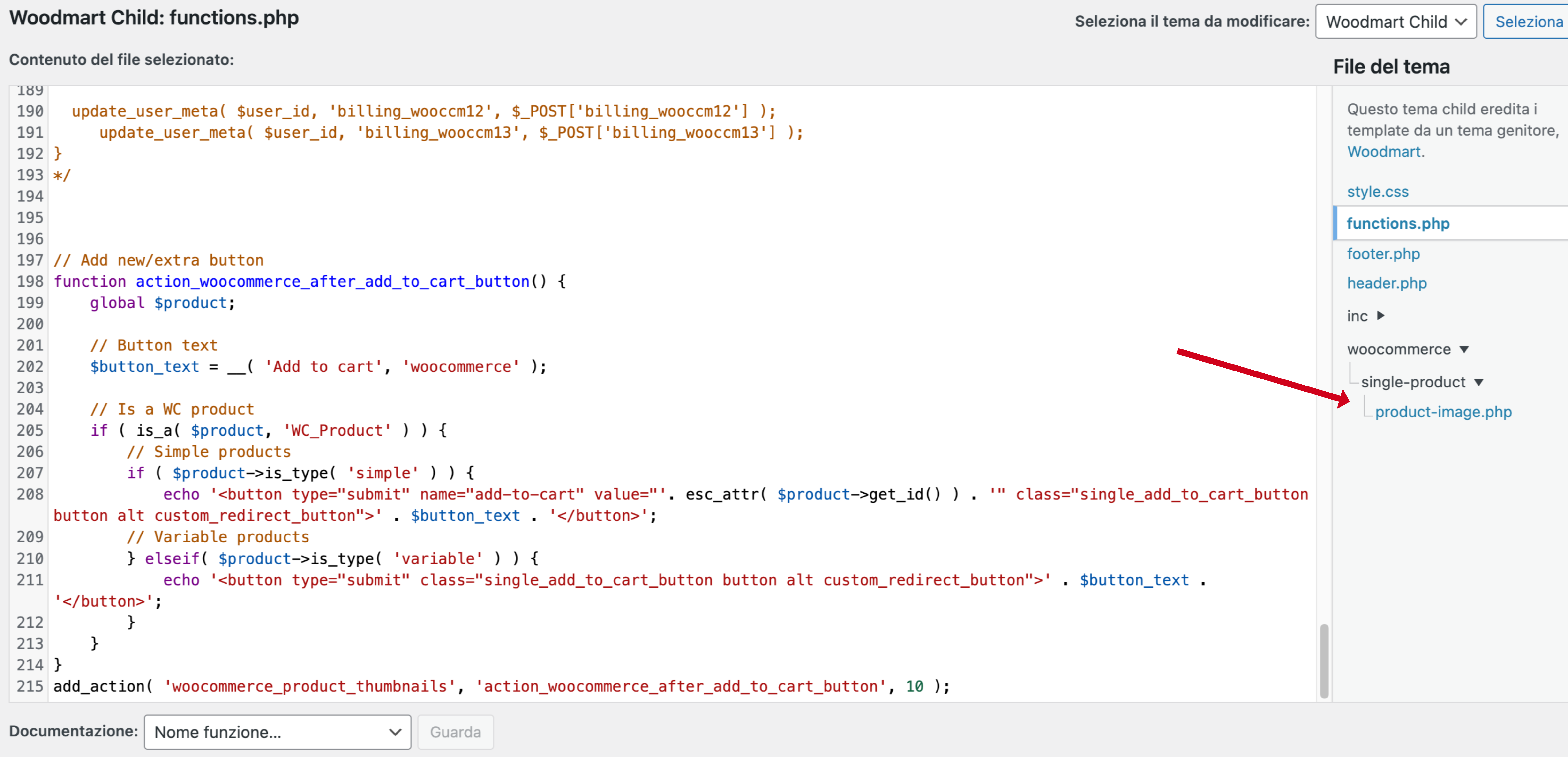
Task: Click the inc folder label
Action: (x=1357, y=316)
